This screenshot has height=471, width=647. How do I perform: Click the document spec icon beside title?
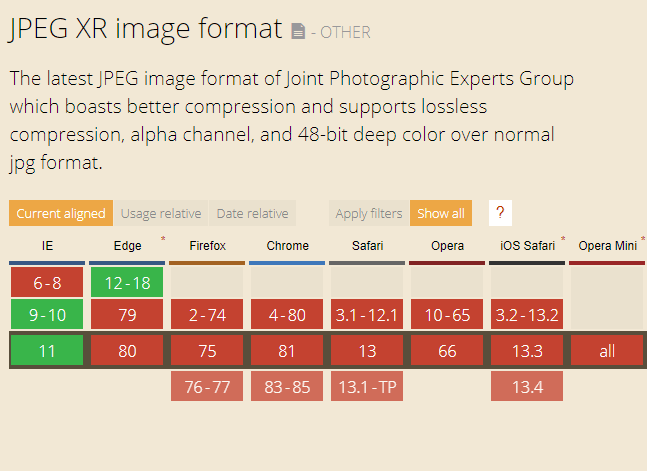pos(298,32)
